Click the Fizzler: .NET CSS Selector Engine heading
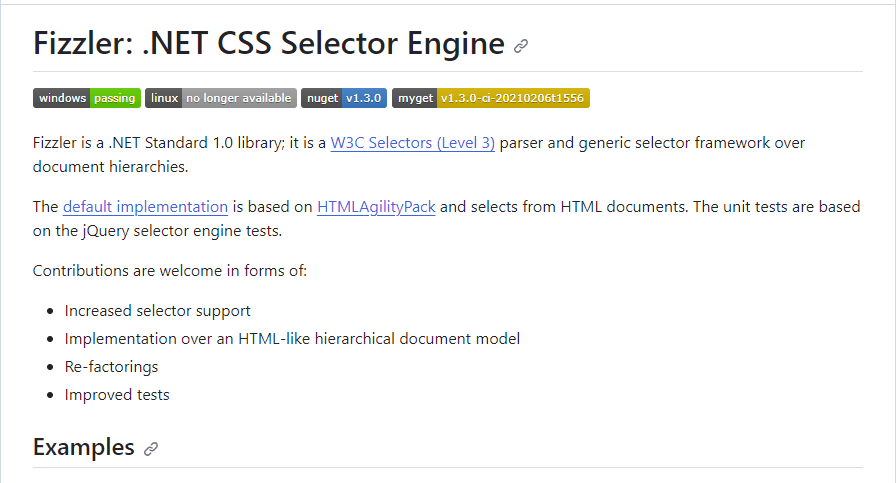Screen dimensions: 896x483 pos(269,43)
